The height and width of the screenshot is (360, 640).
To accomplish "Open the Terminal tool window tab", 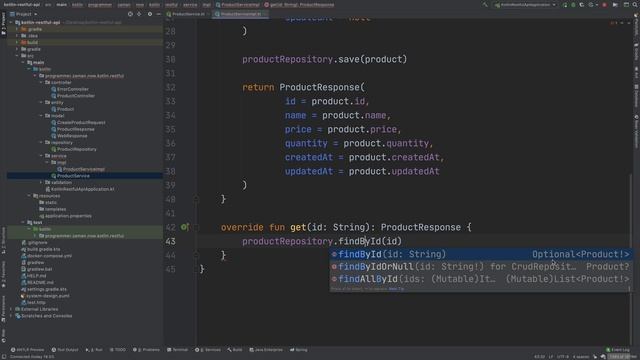I will (178, 350).
